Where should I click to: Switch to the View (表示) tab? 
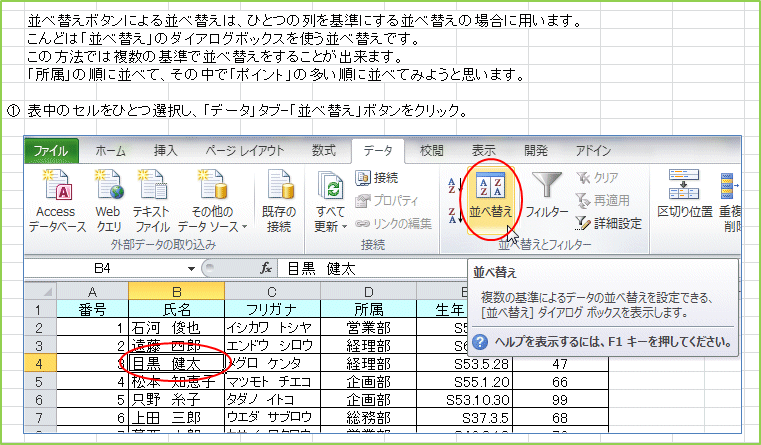(x=483, y=151)
